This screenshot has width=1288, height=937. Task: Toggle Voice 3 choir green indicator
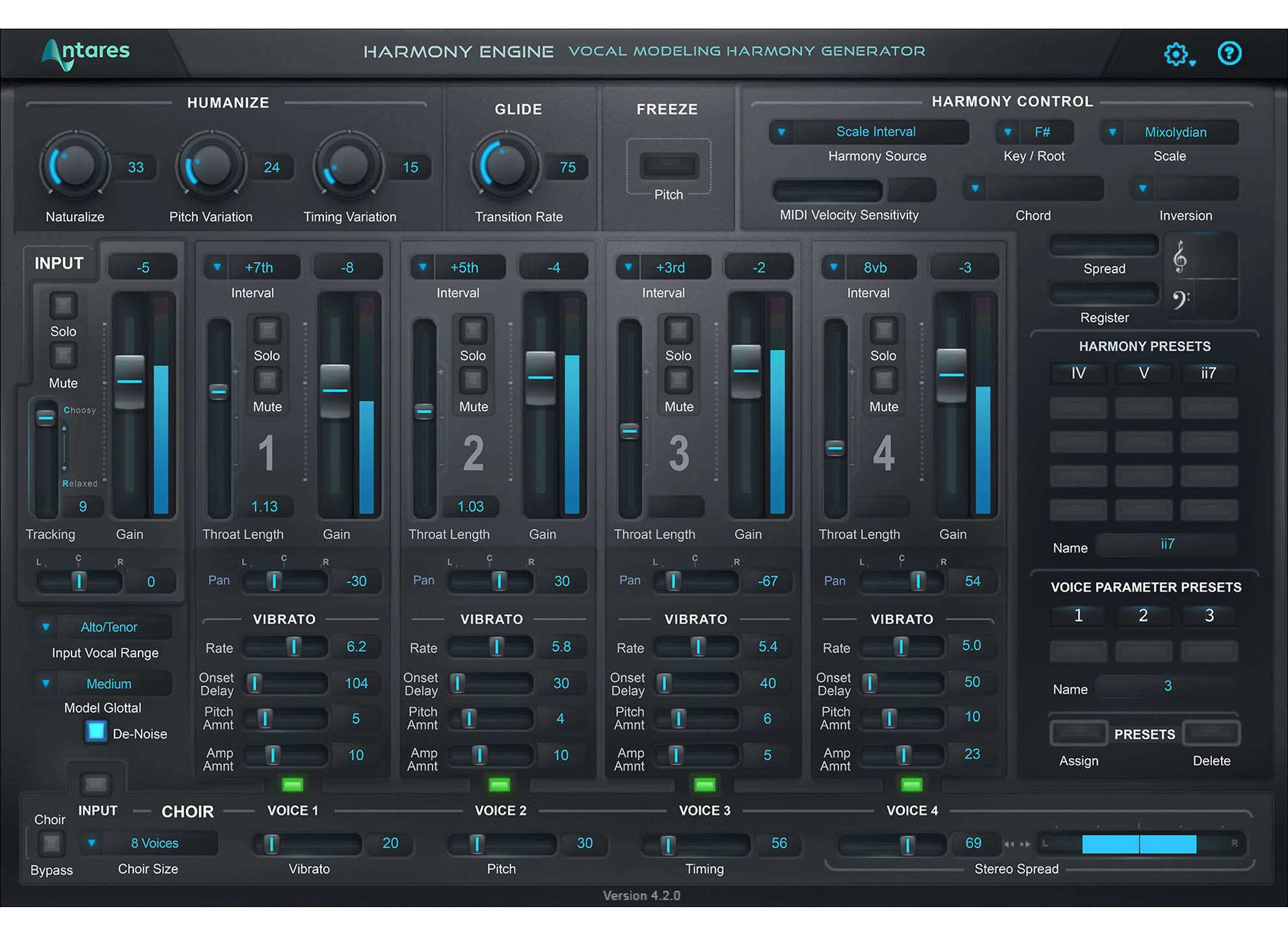tap(704, 785)
